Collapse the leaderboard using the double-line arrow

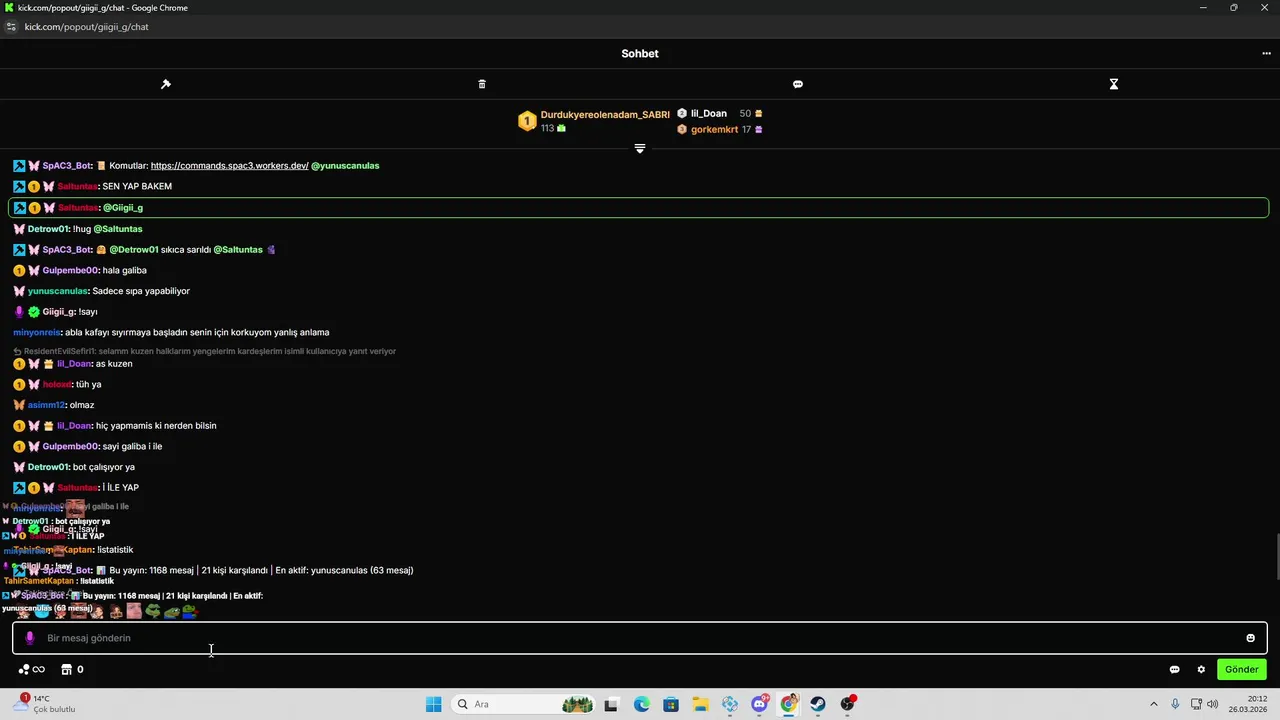(x=640, y=148)
